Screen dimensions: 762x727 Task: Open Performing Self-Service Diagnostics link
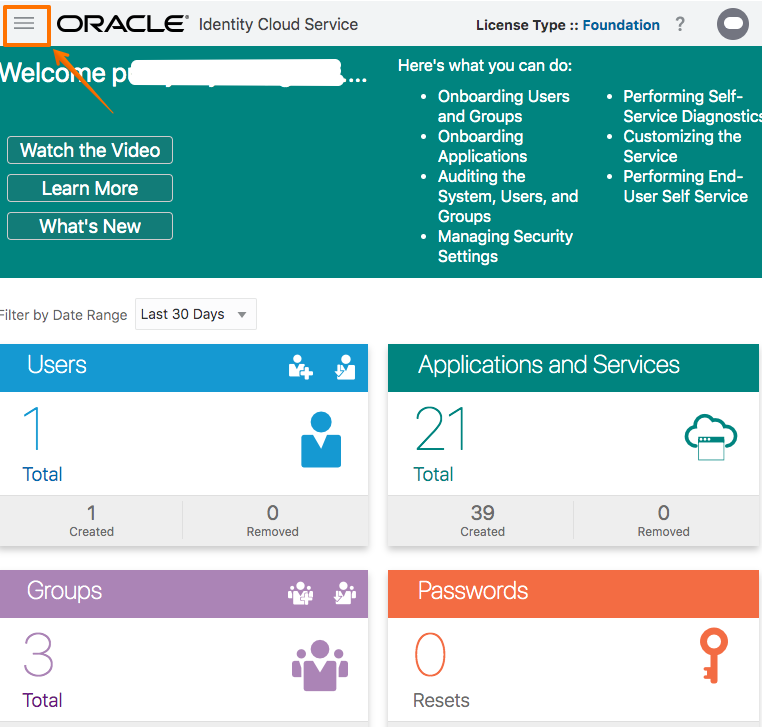(693, 106)
